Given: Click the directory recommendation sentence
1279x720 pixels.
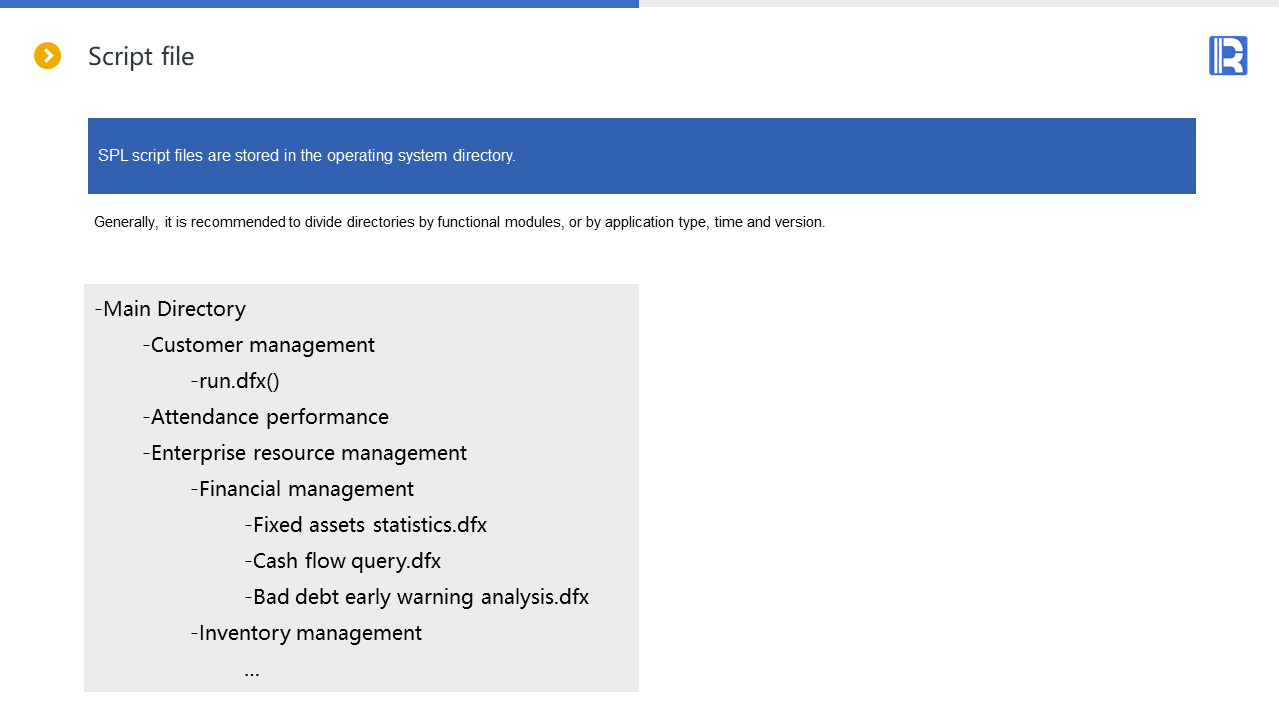Looking at the screenshot, I should (x=459, y=222).
